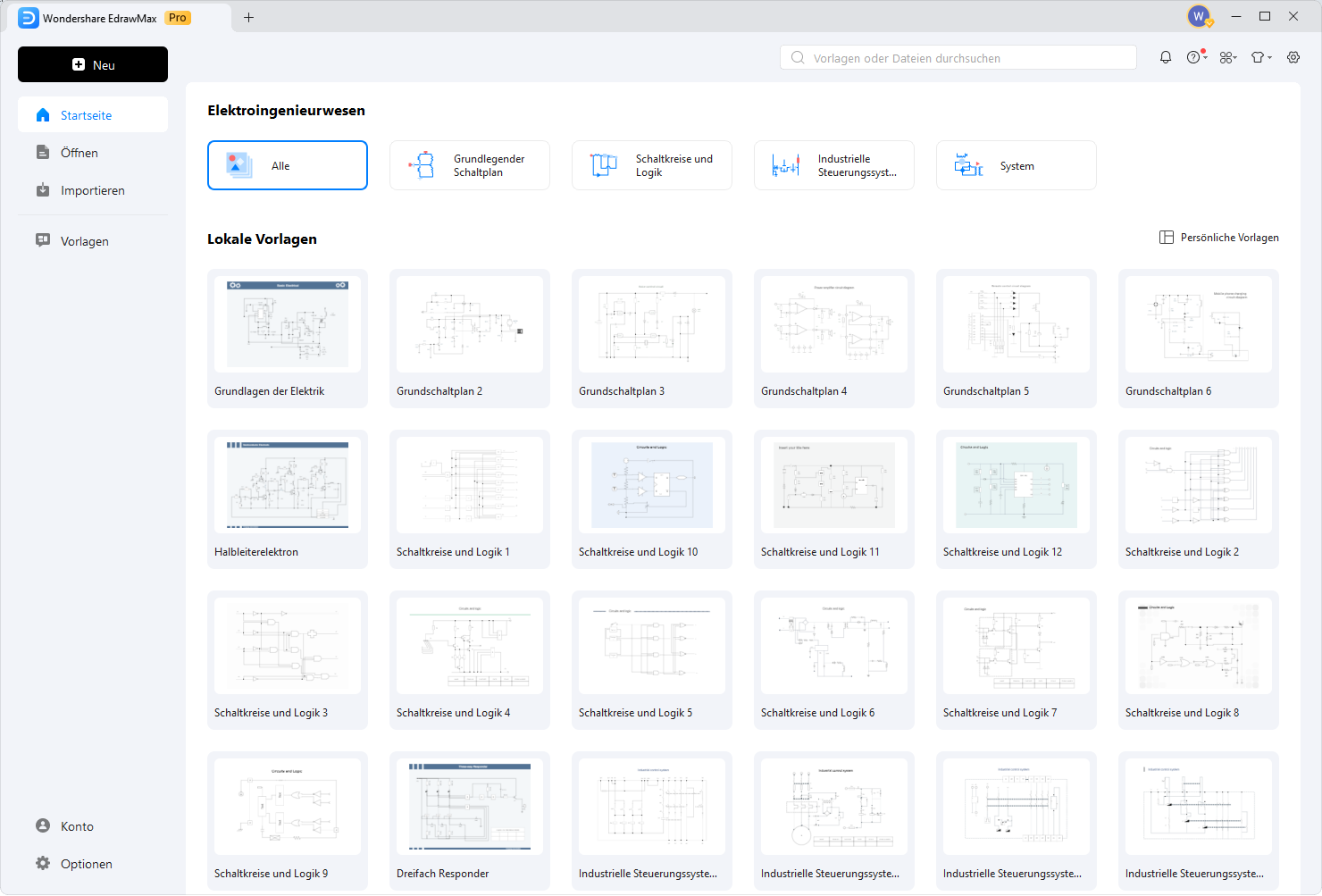Add a new tab with plus
The height and width of the screenshot is (896, 1322).
point(249,17)
